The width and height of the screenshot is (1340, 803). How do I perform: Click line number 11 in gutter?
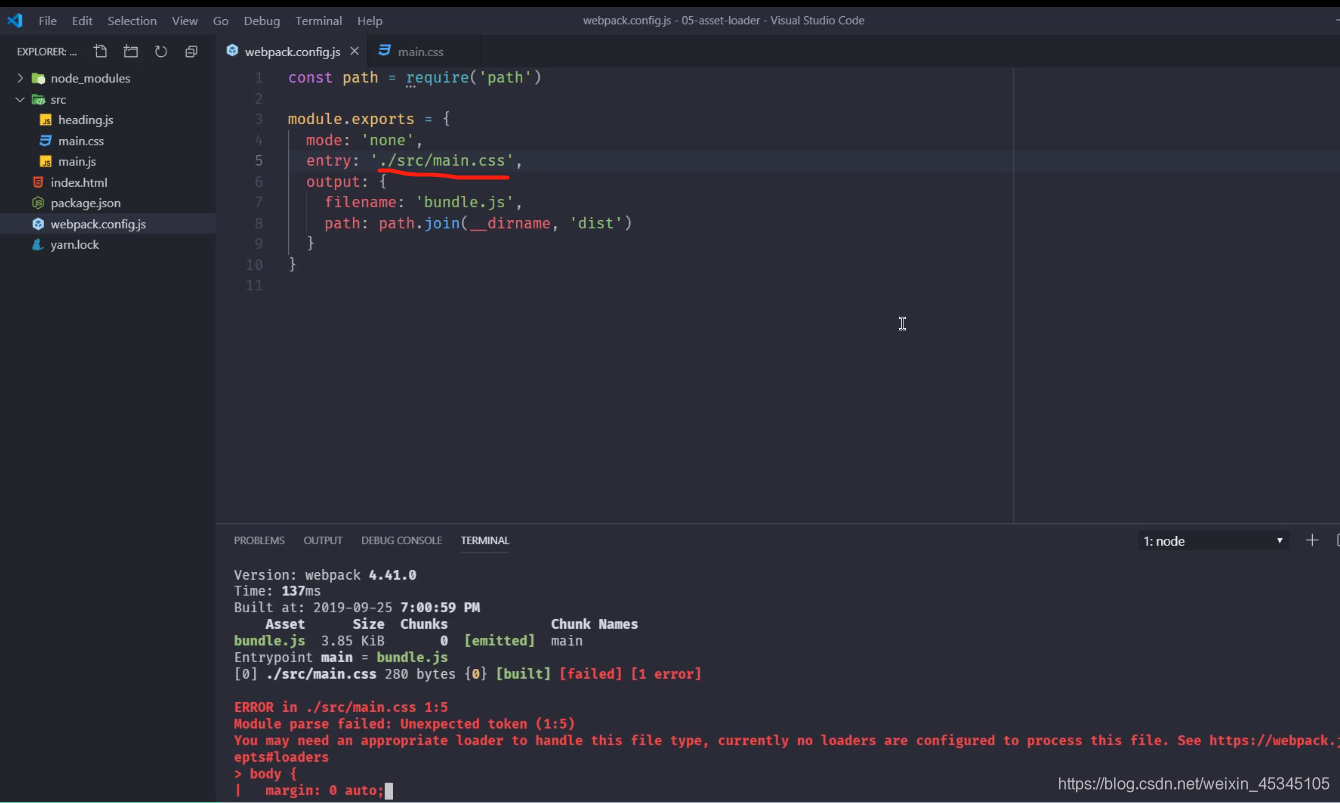pyautogui.click(x=254, y=286)
